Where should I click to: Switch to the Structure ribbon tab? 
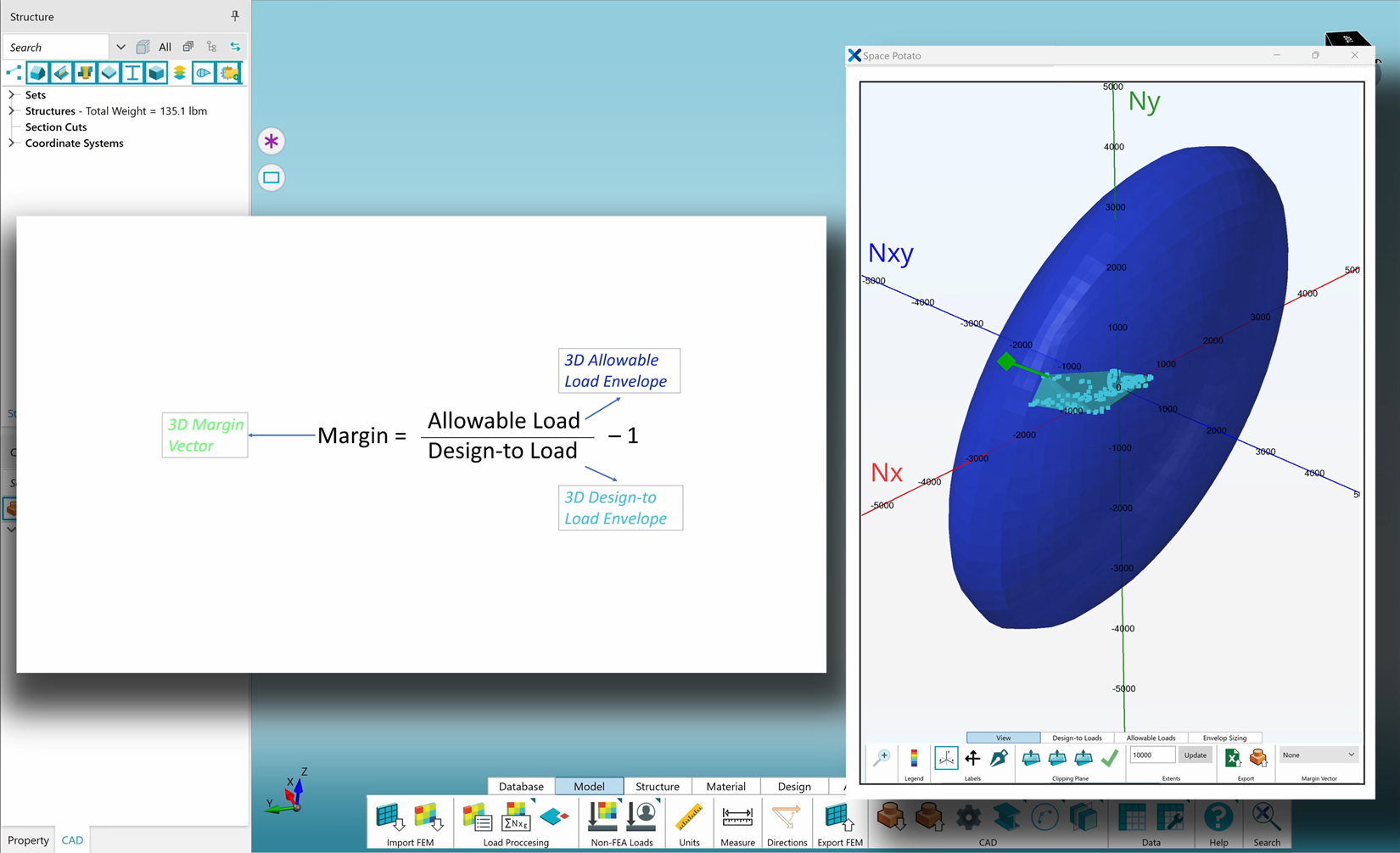[x=658, y=787]
